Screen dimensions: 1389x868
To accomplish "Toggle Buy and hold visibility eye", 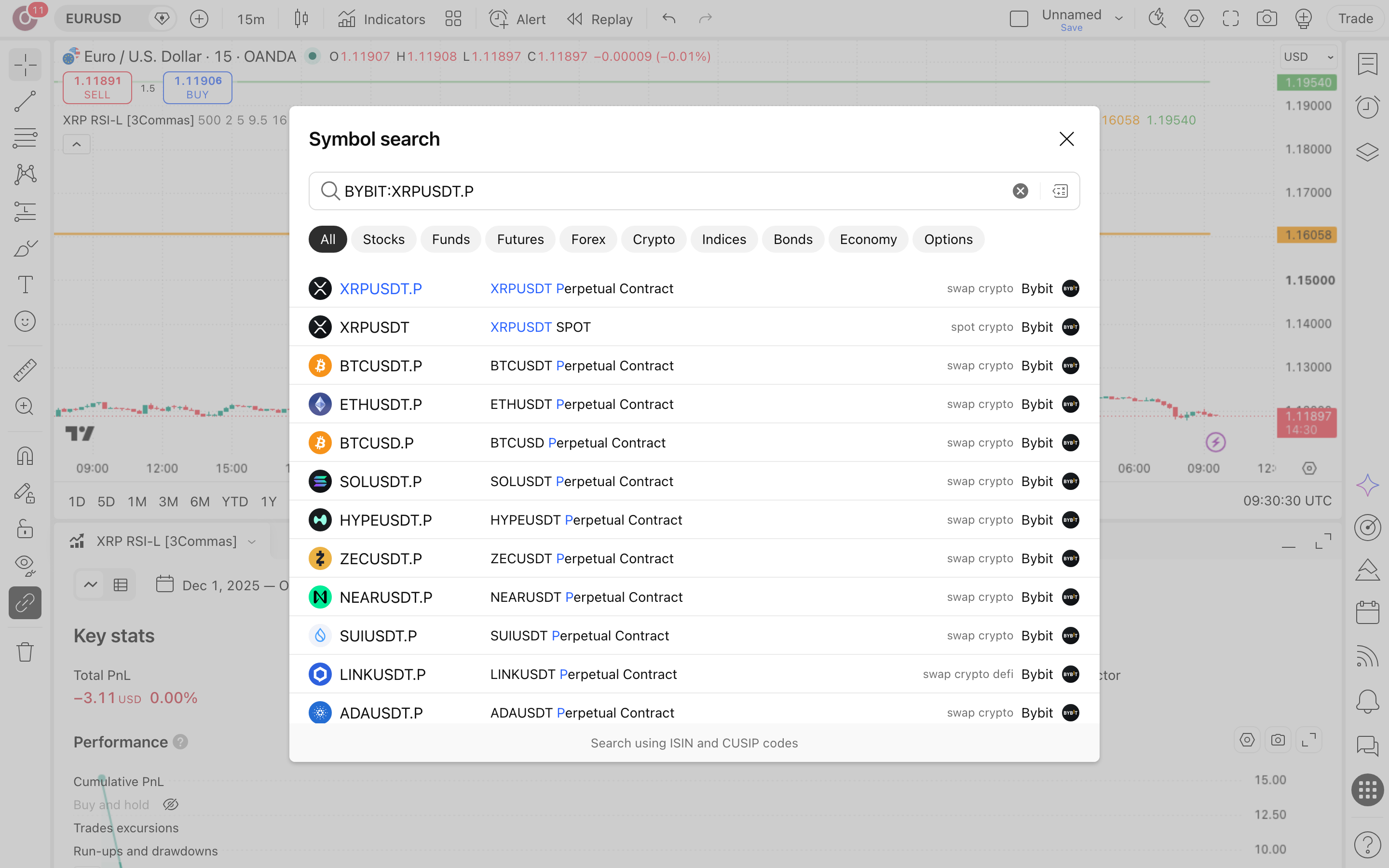I will (x=170, y=805).
